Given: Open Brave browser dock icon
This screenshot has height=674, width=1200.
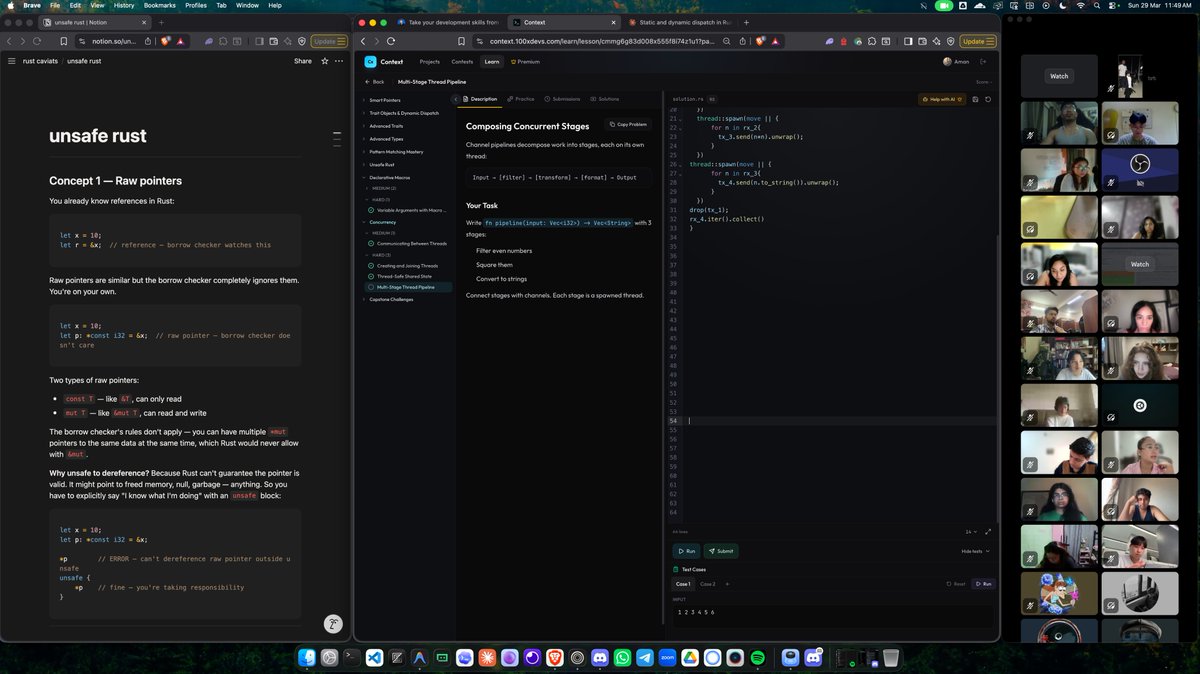Looking at the screenshot, I should click(555, 658).
